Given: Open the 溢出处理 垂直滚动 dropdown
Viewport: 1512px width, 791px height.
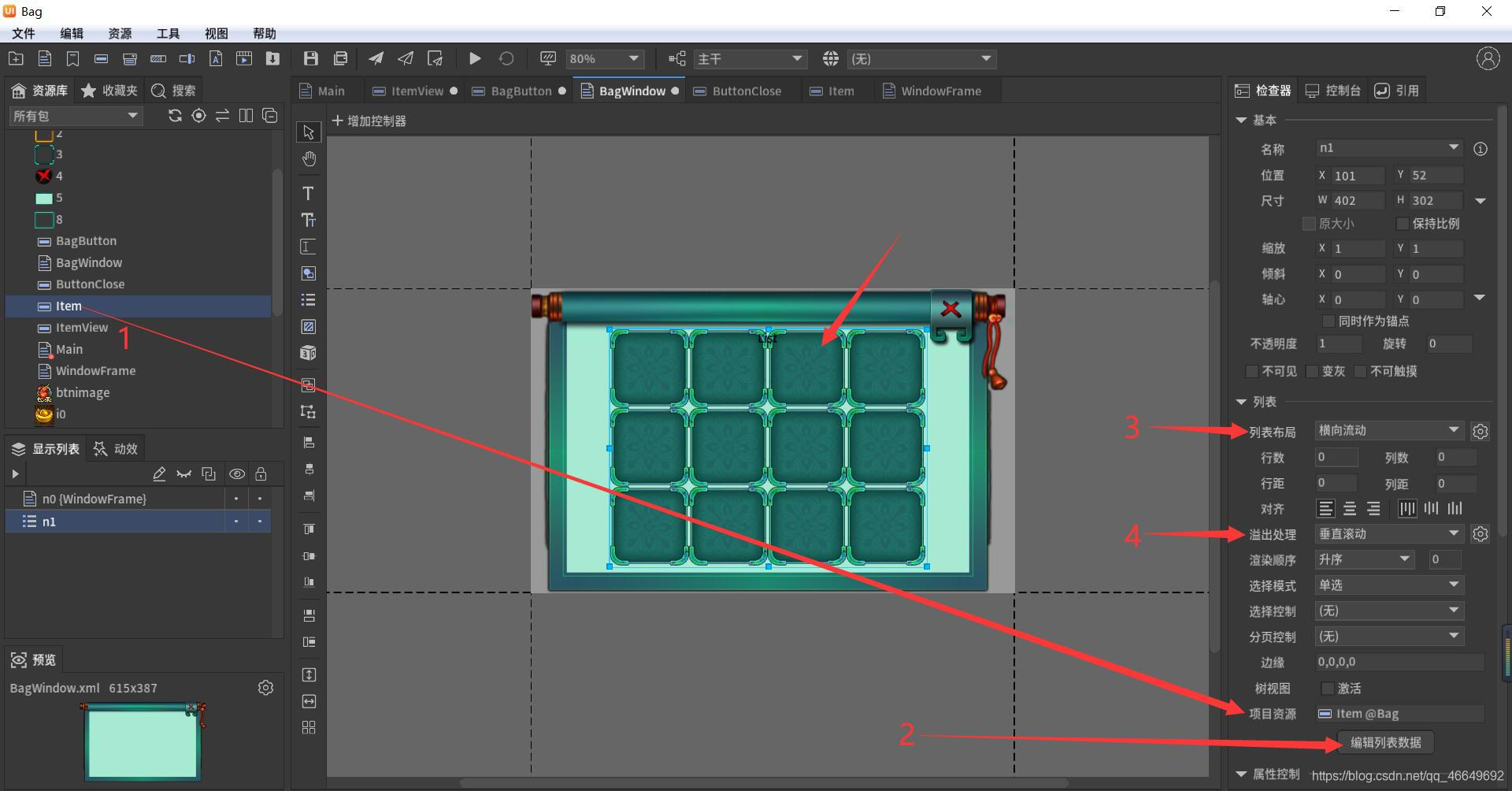Looking at the screenshot, I should (1389, 534).
